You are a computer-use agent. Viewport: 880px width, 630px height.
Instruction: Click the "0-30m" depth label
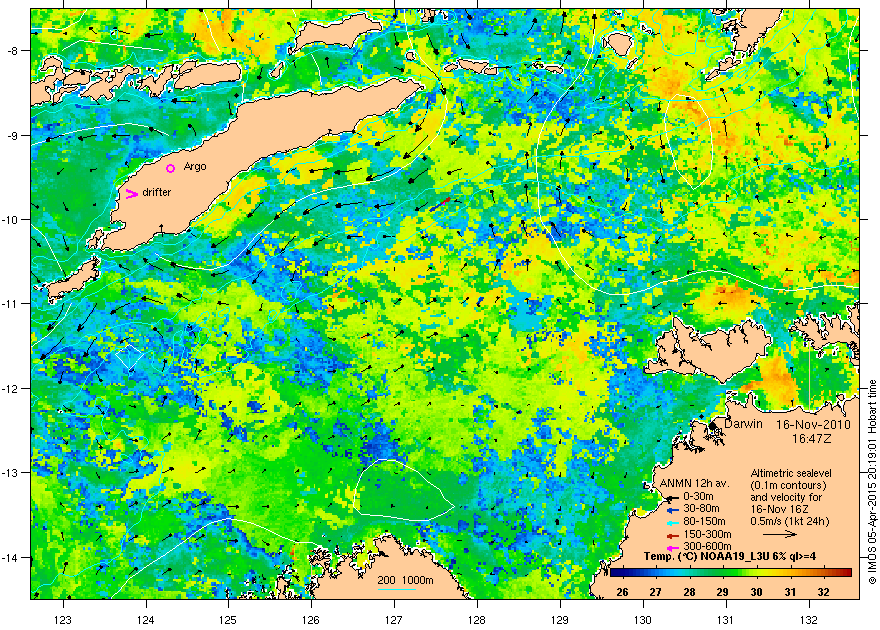click(698, 496)
